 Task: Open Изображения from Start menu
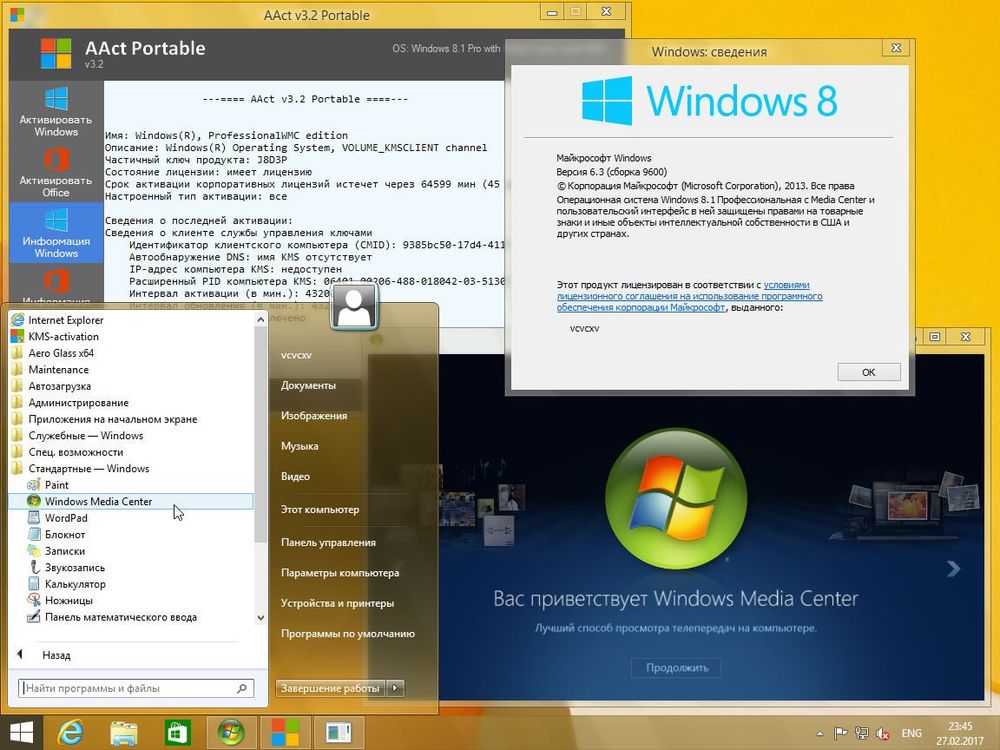click(x=314, y=416)
